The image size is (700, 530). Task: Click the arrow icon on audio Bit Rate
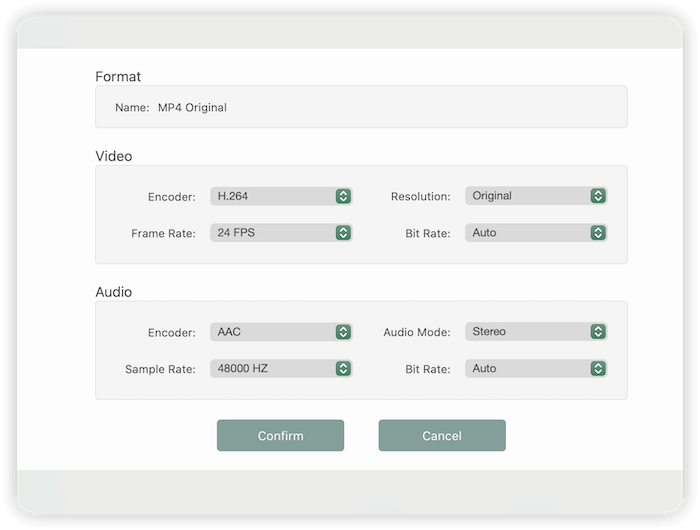click(598, 369)
